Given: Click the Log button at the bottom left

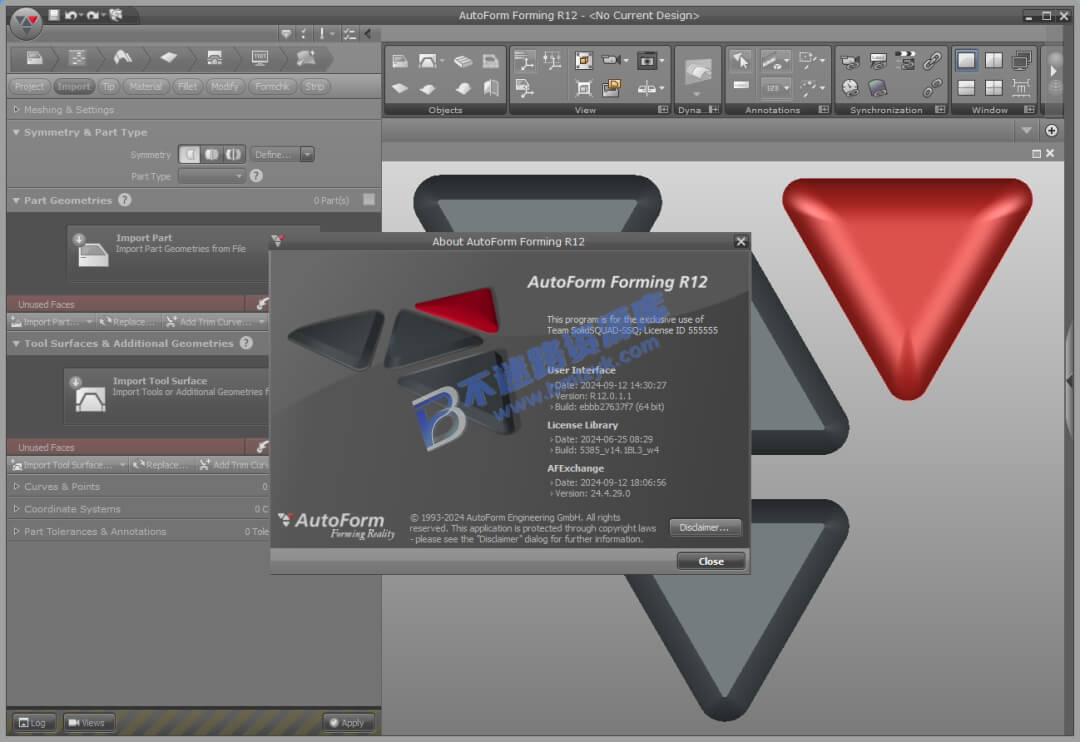Looking at the screenshot, I should click(x=32, y=723).
